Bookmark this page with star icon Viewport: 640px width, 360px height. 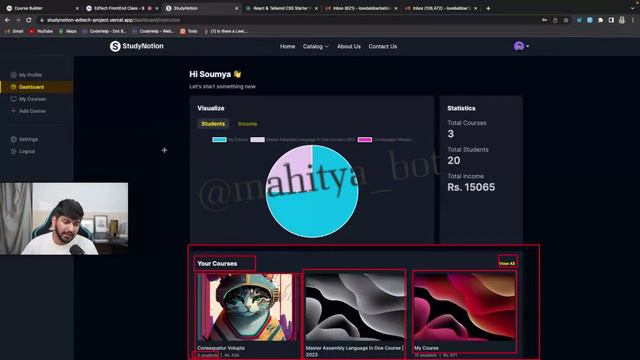tap(566, 20)
